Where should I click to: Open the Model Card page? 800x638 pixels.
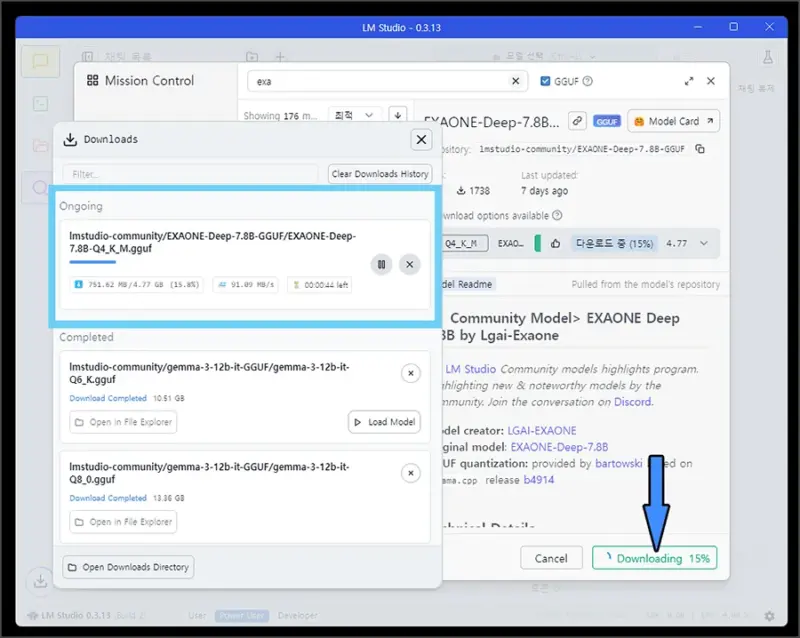(x=673, y=121)
